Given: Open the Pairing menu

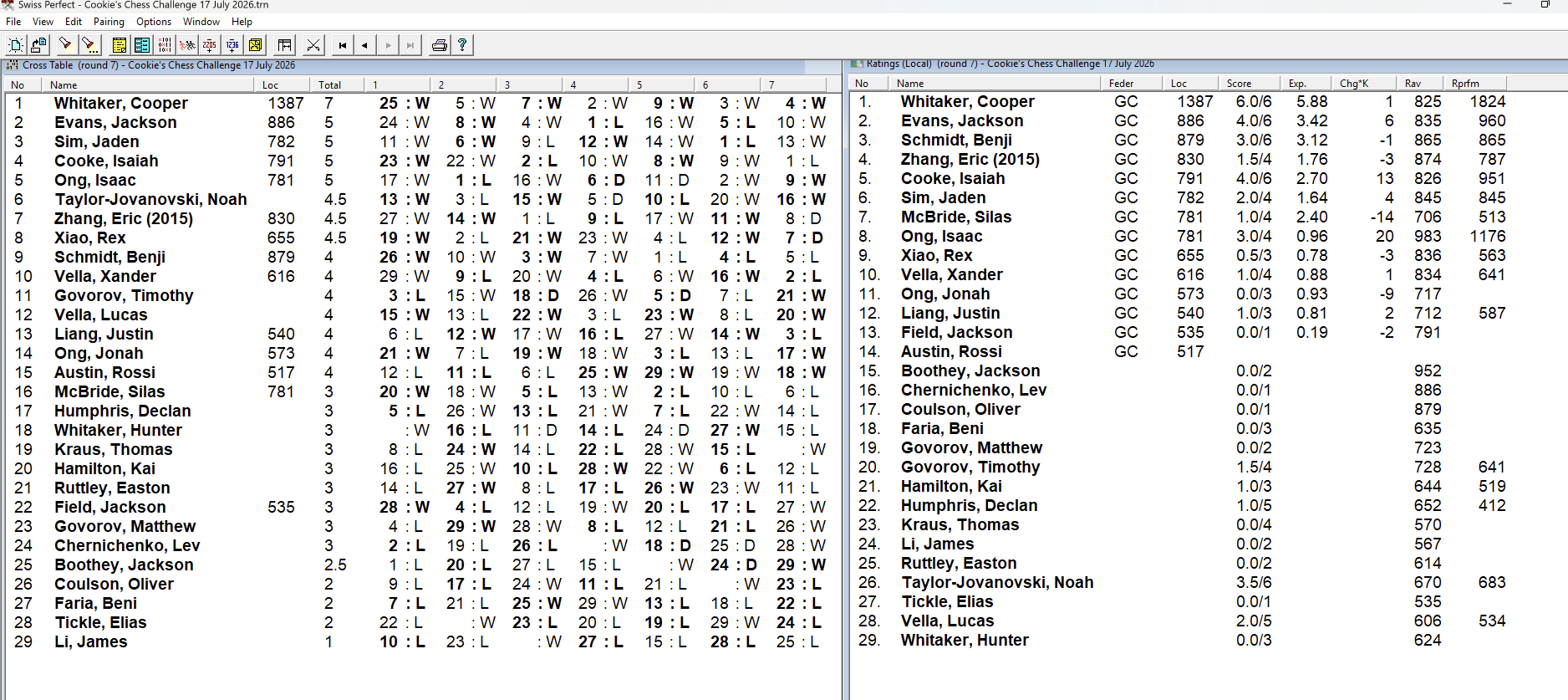Looking at the screenshot, I should (109, 22).
